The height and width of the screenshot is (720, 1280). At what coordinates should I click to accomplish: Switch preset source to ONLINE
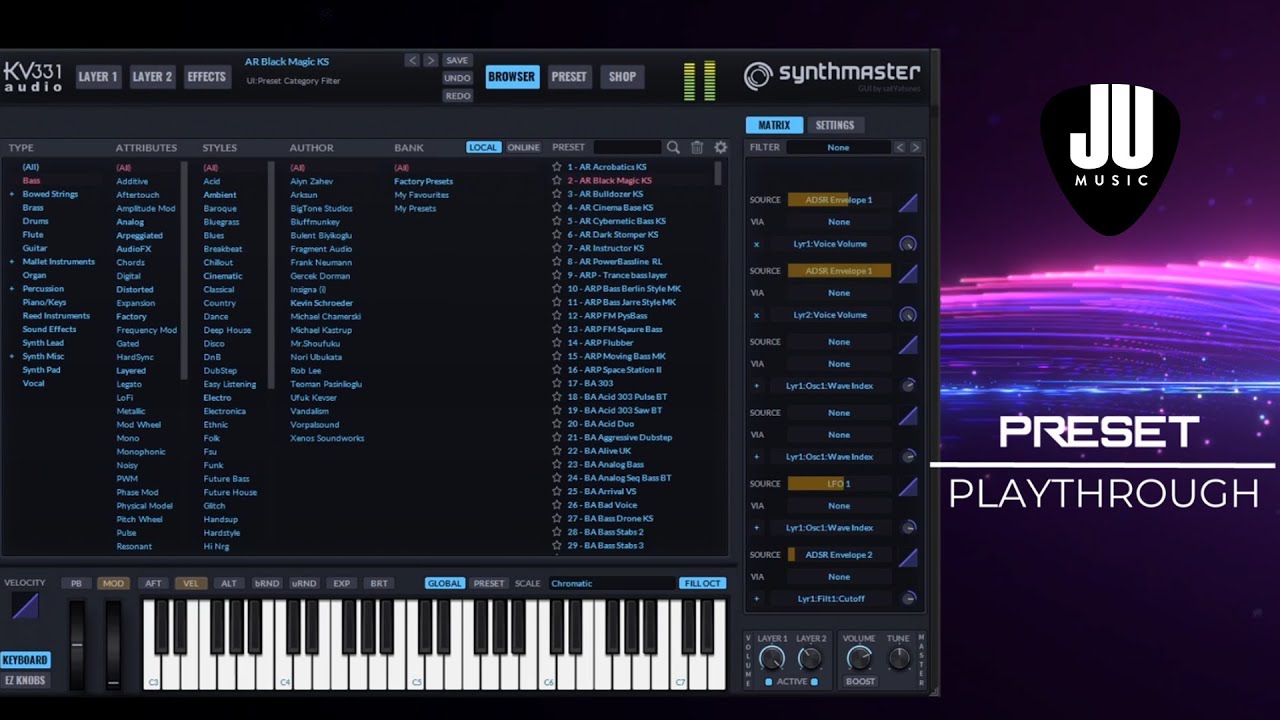tap(523, 147)
